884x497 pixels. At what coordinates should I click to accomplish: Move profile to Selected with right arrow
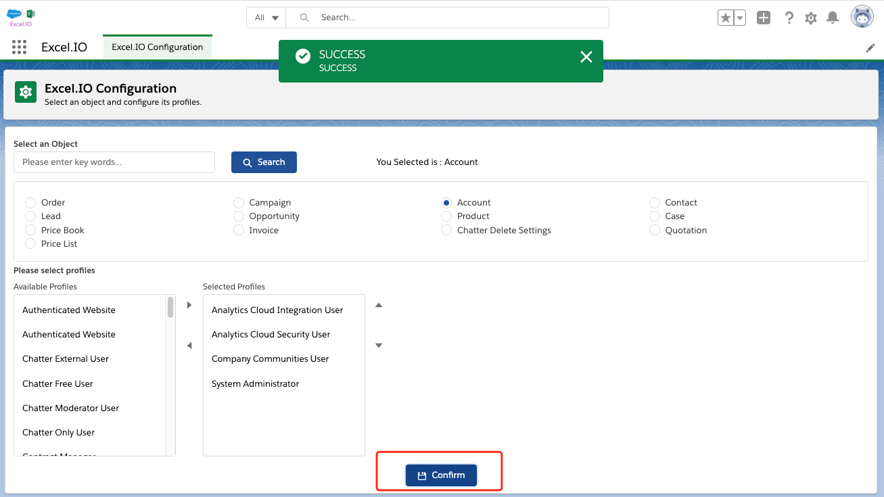189,305
